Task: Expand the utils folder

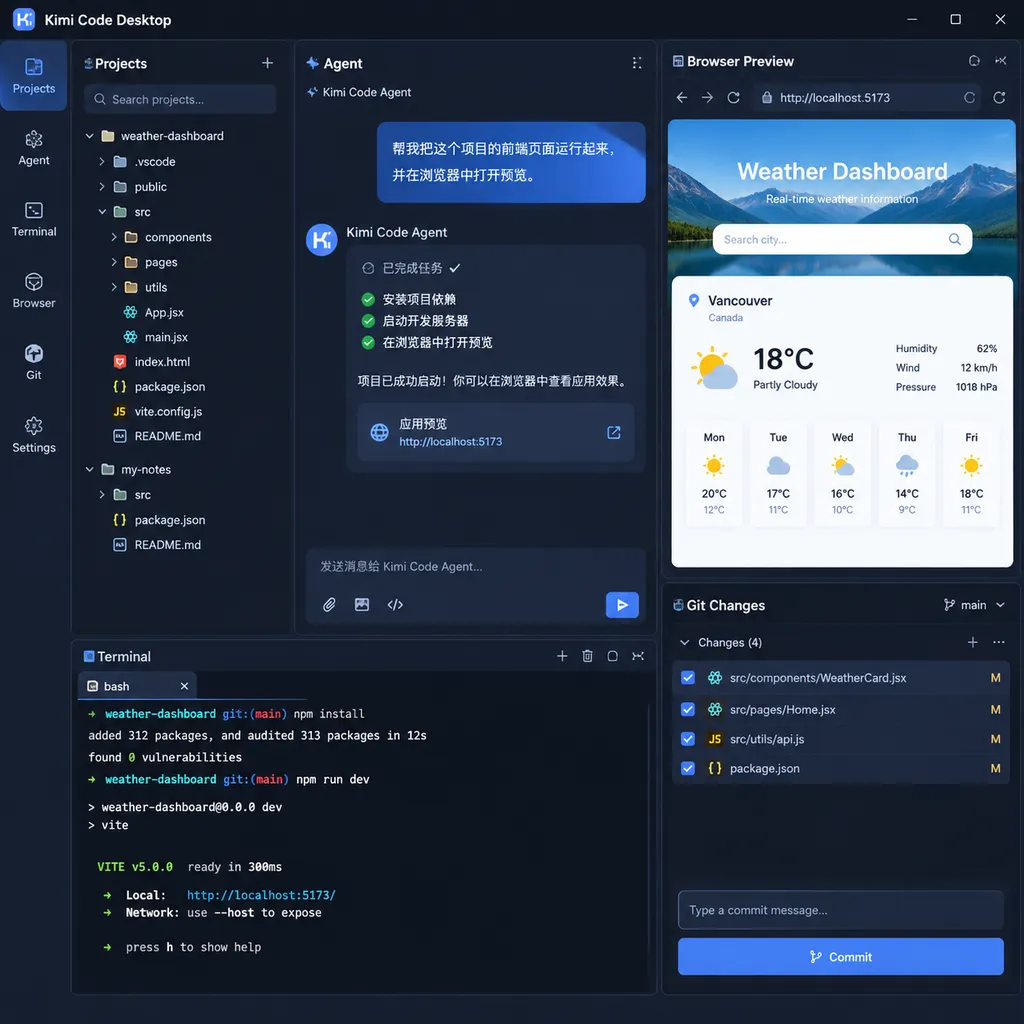Action: click(114, 287)
